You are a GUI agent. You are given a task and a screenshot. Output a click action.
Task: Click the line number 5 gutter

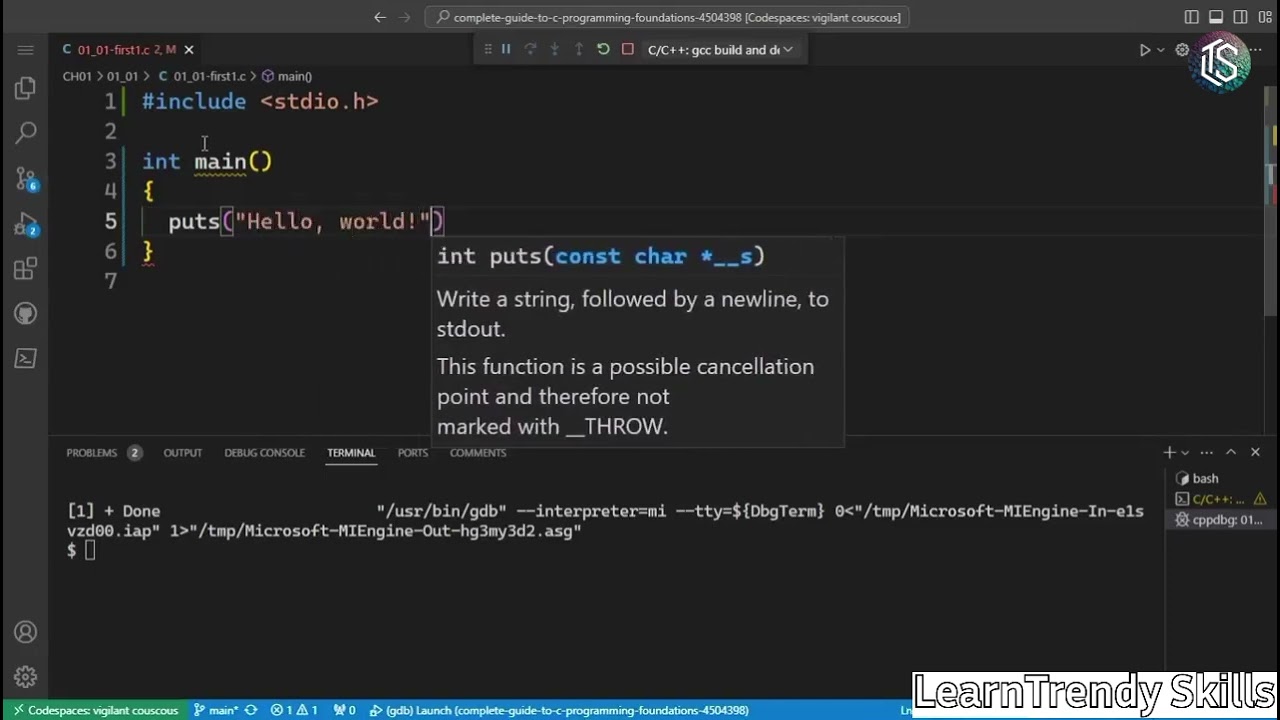111,221
